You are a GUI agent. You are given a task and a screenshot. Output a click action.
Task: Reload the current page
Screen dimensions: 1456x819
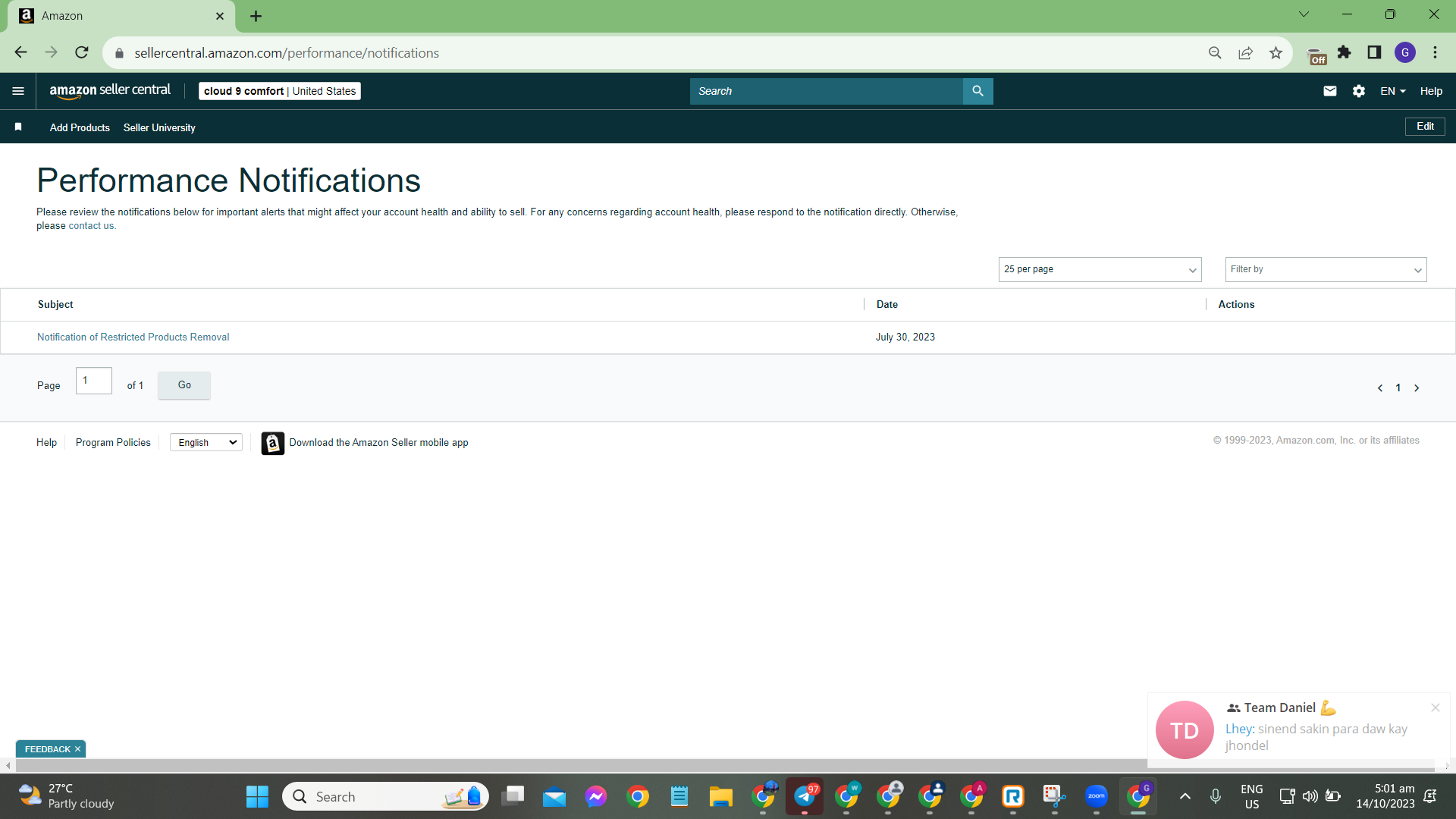[x=82, y=52]
